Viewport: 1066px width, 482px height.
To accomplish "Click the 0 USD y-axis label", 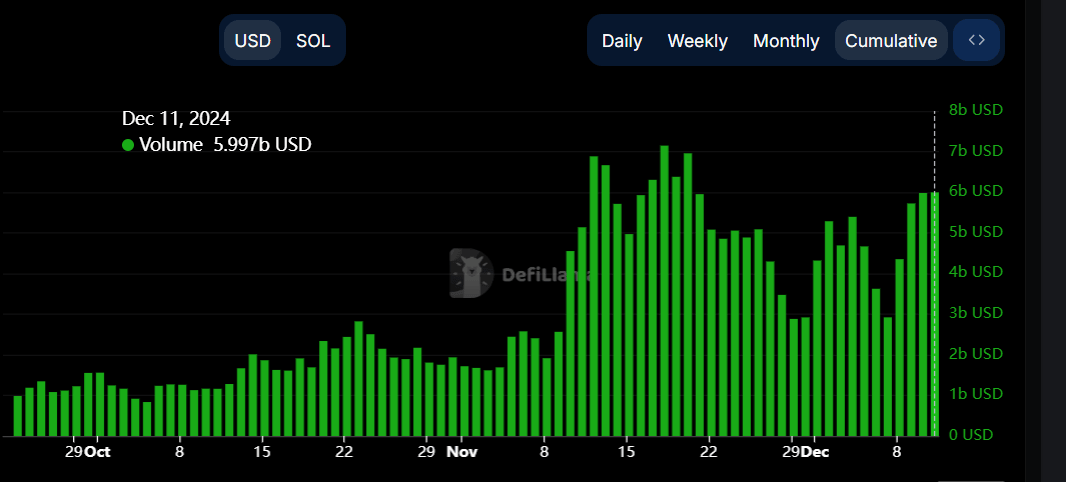I will pyautogui.click(x=973, y=435).
